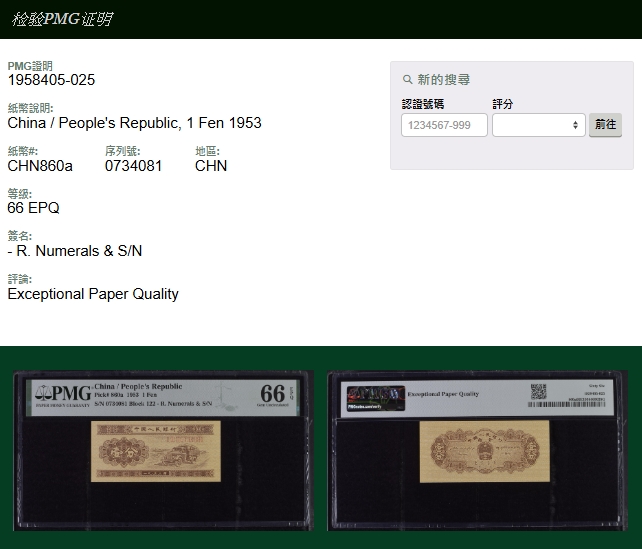The image size is (642, 549).
Task: Open the back banknote holder image
Action: [477, 451]
